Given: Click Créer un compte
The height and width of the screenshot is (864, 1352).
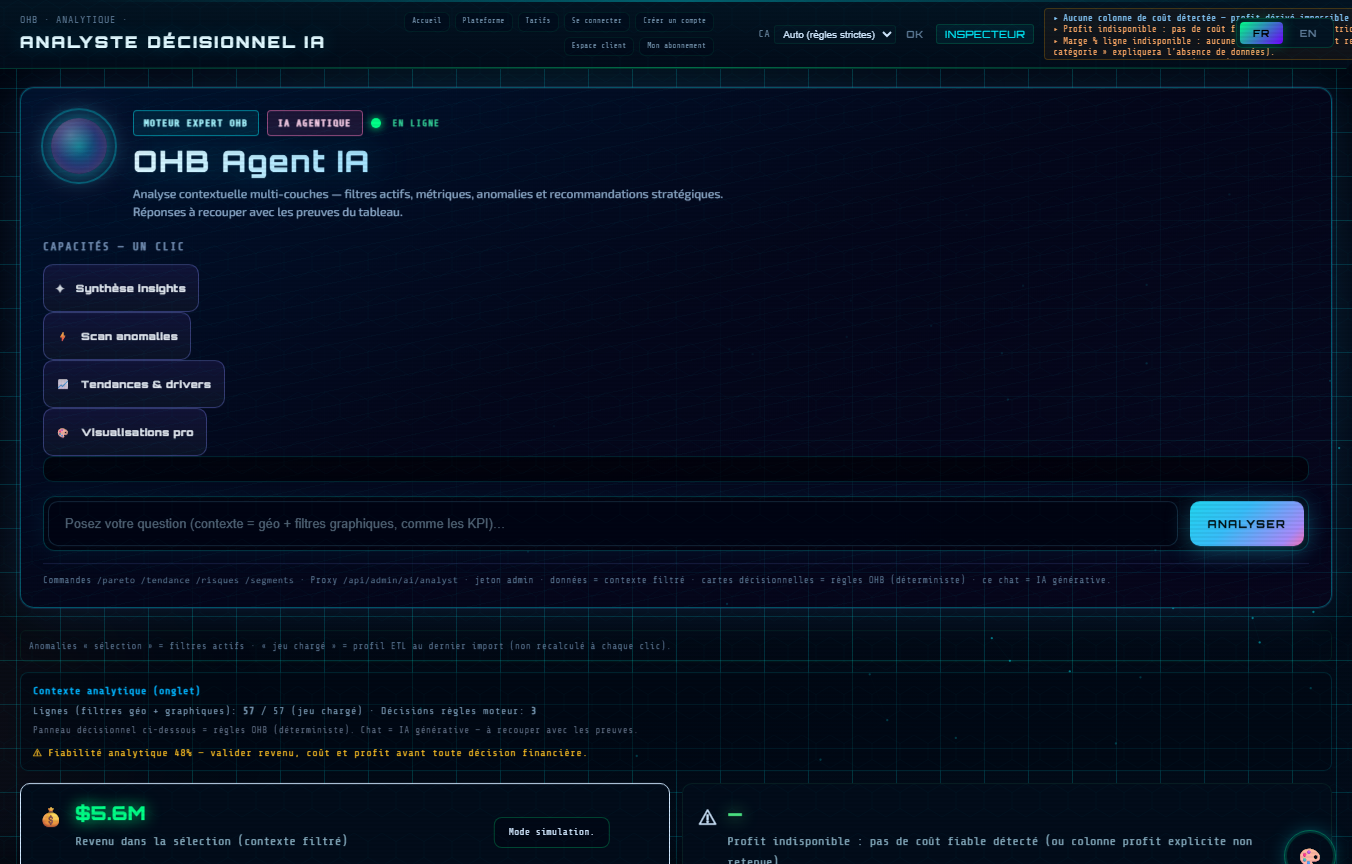Looking at the screenshot, I should 675,20.
